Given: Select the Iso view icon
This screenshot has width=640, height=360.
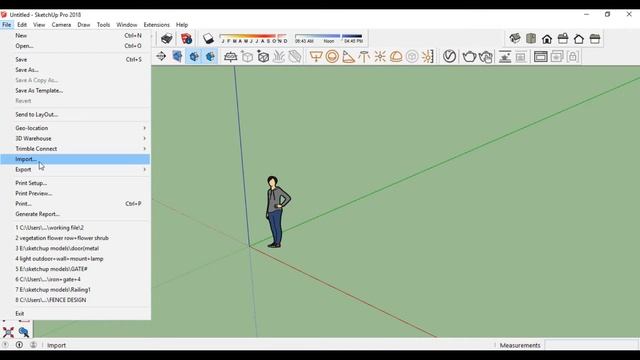Looking at the screenshot, I should pos(515,39).
